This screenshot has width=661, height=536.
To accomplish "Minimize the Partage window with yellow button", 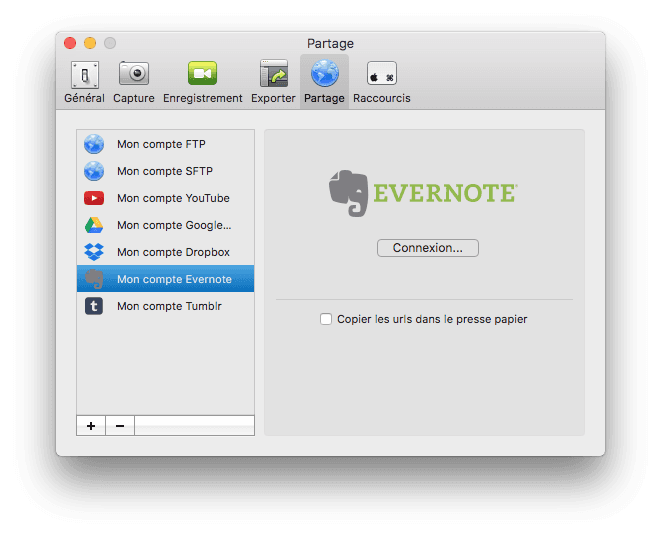I will coord(90,43).
